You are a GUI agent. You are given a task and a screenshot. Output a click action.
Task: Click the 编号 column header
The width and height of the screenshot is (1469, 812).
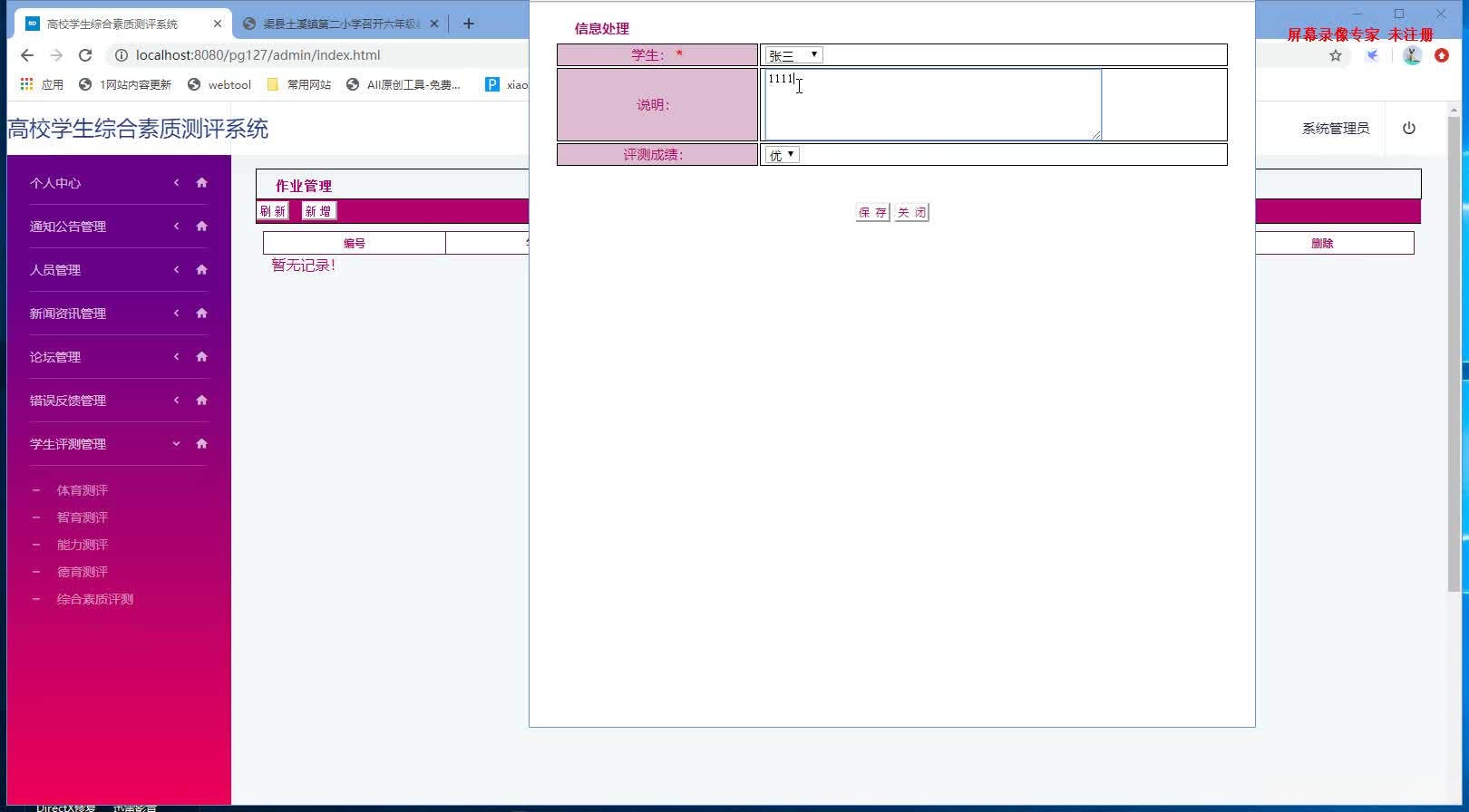[355, 243]
